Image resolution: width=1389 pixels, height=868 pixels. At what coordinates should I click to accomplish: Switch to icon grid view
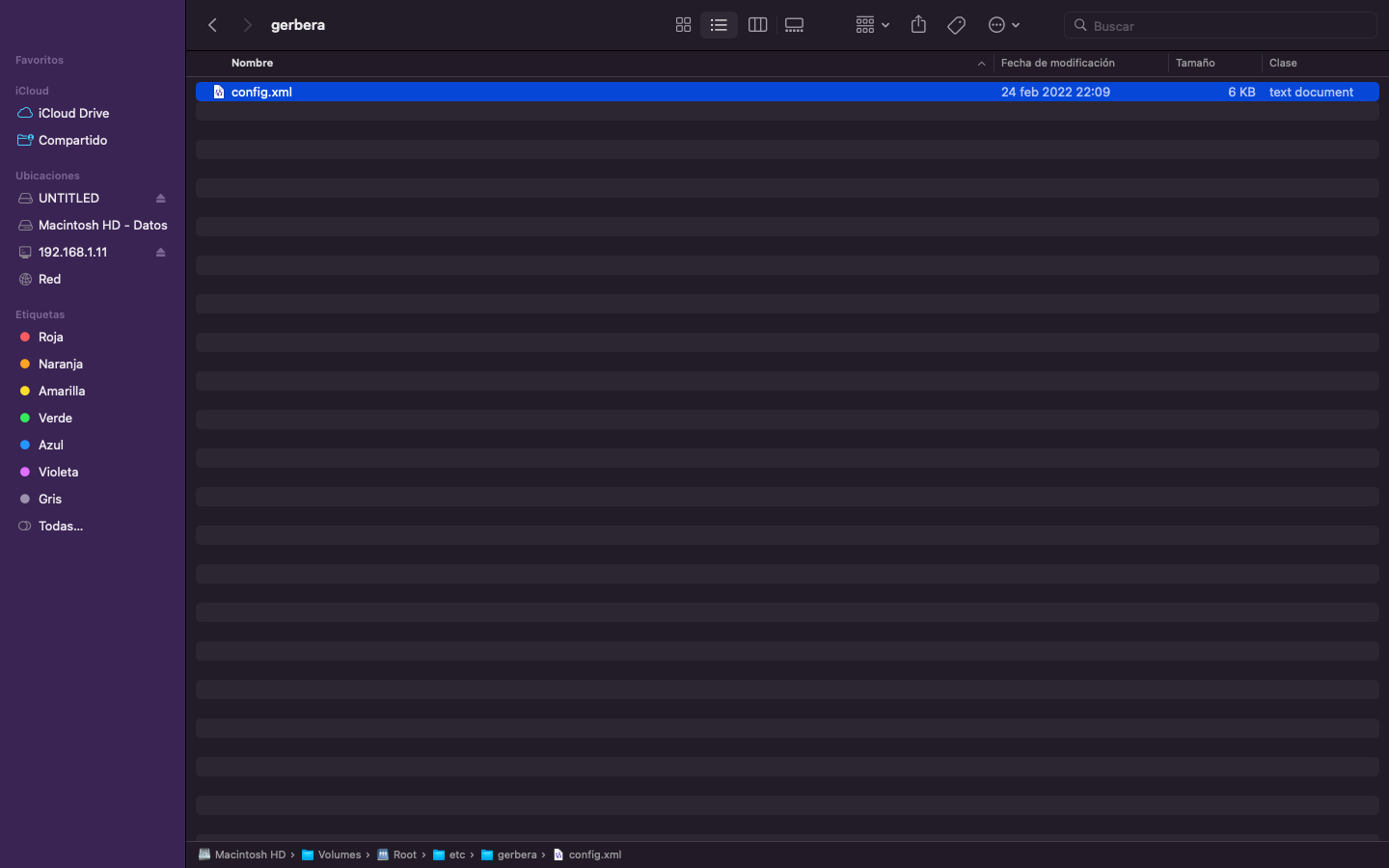[x=683, y=25]
